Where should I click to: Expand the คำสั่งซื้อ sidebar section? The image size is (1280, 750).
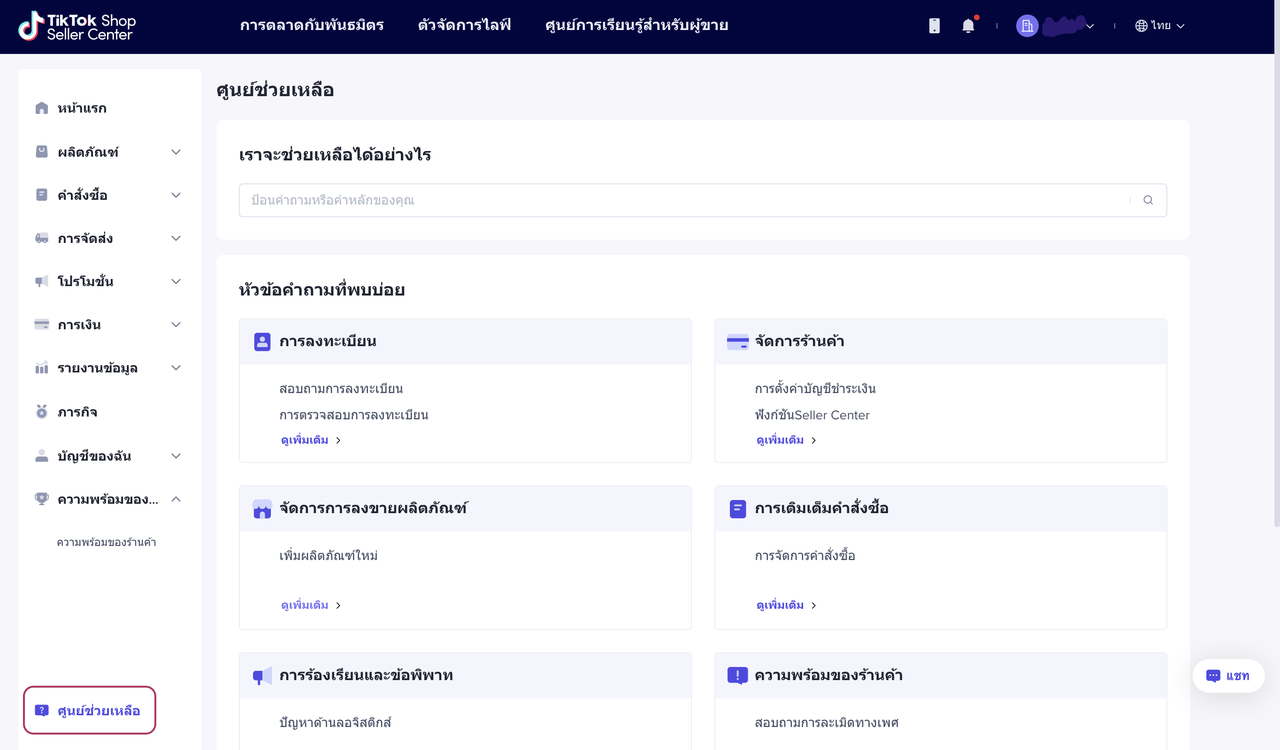(176, 195)
